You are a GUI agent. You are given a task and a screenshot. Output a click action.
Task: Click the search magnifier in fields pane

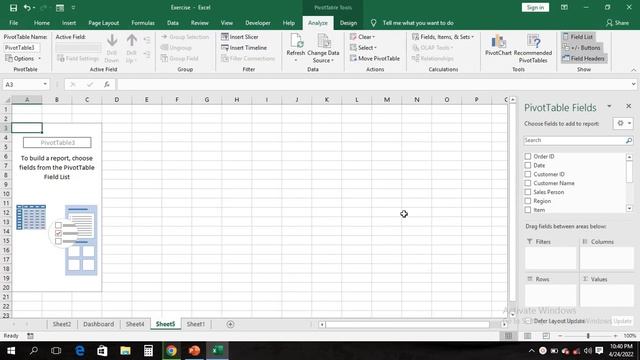tap(629, 140)
